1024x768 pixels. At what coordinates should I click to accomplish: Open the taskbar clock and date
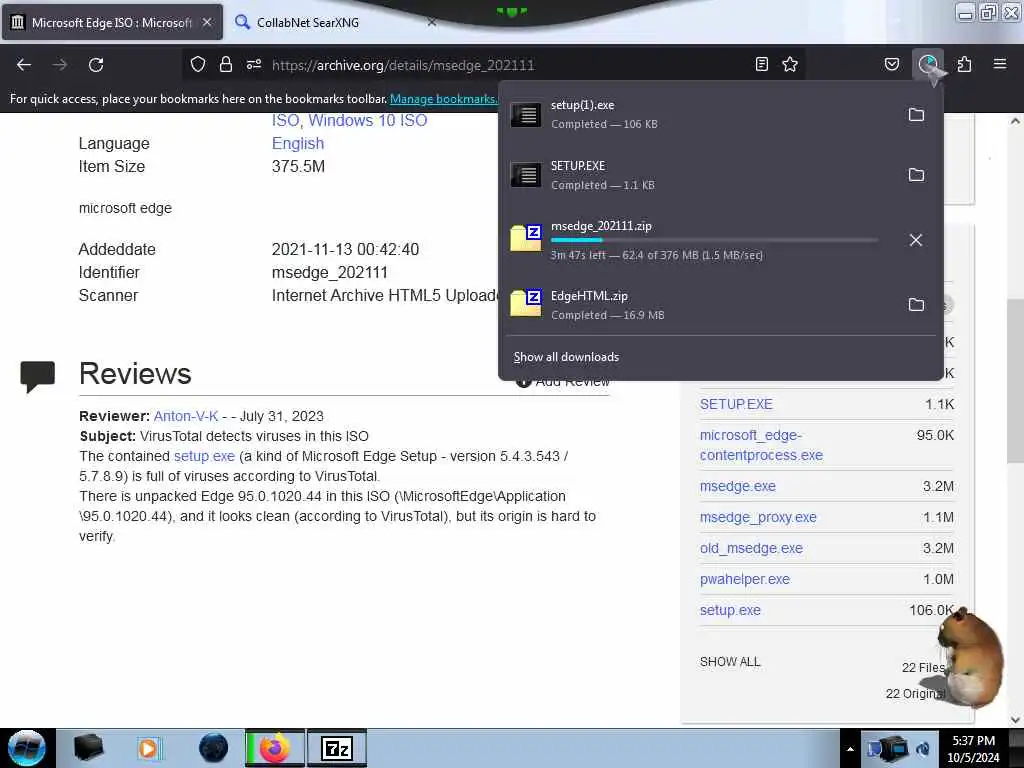click(973, 749)
